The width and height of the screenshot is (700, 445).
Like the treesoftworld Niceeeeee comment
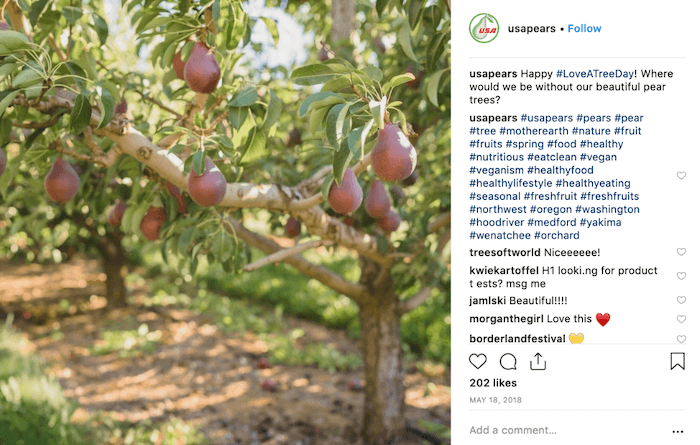pyautogui.click(x=681, y=252)
